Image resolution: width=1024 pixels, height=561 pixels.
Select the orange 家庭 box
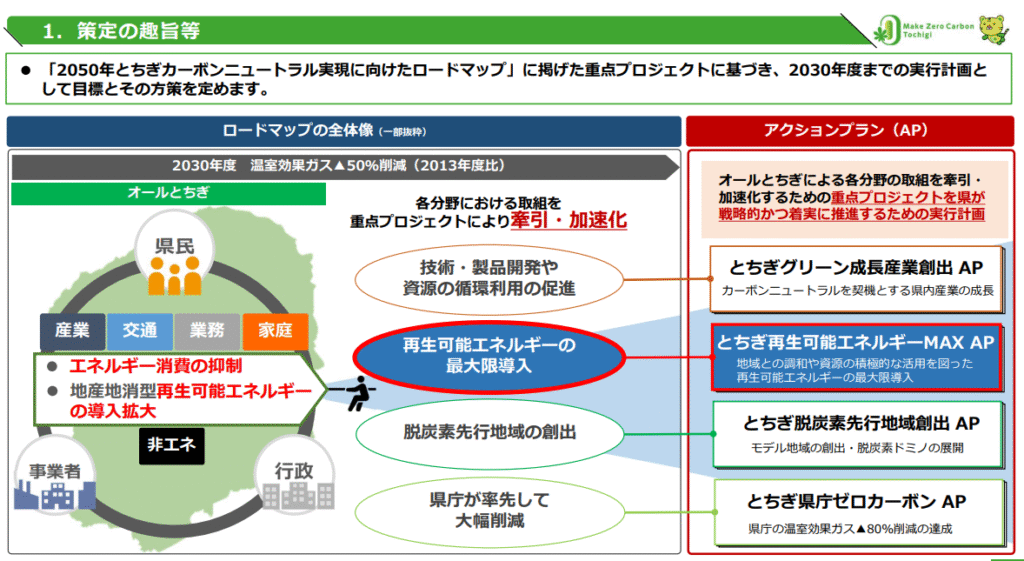point(275,330)
